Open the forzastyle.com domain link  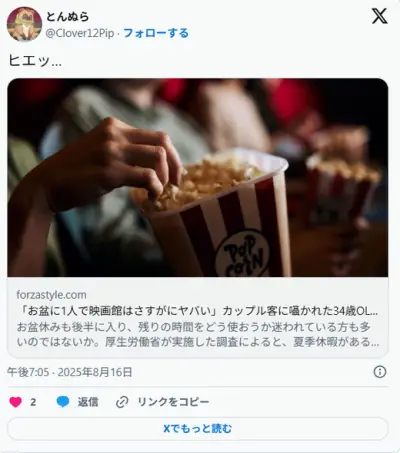pyautogui.click(x=51, y=295)
